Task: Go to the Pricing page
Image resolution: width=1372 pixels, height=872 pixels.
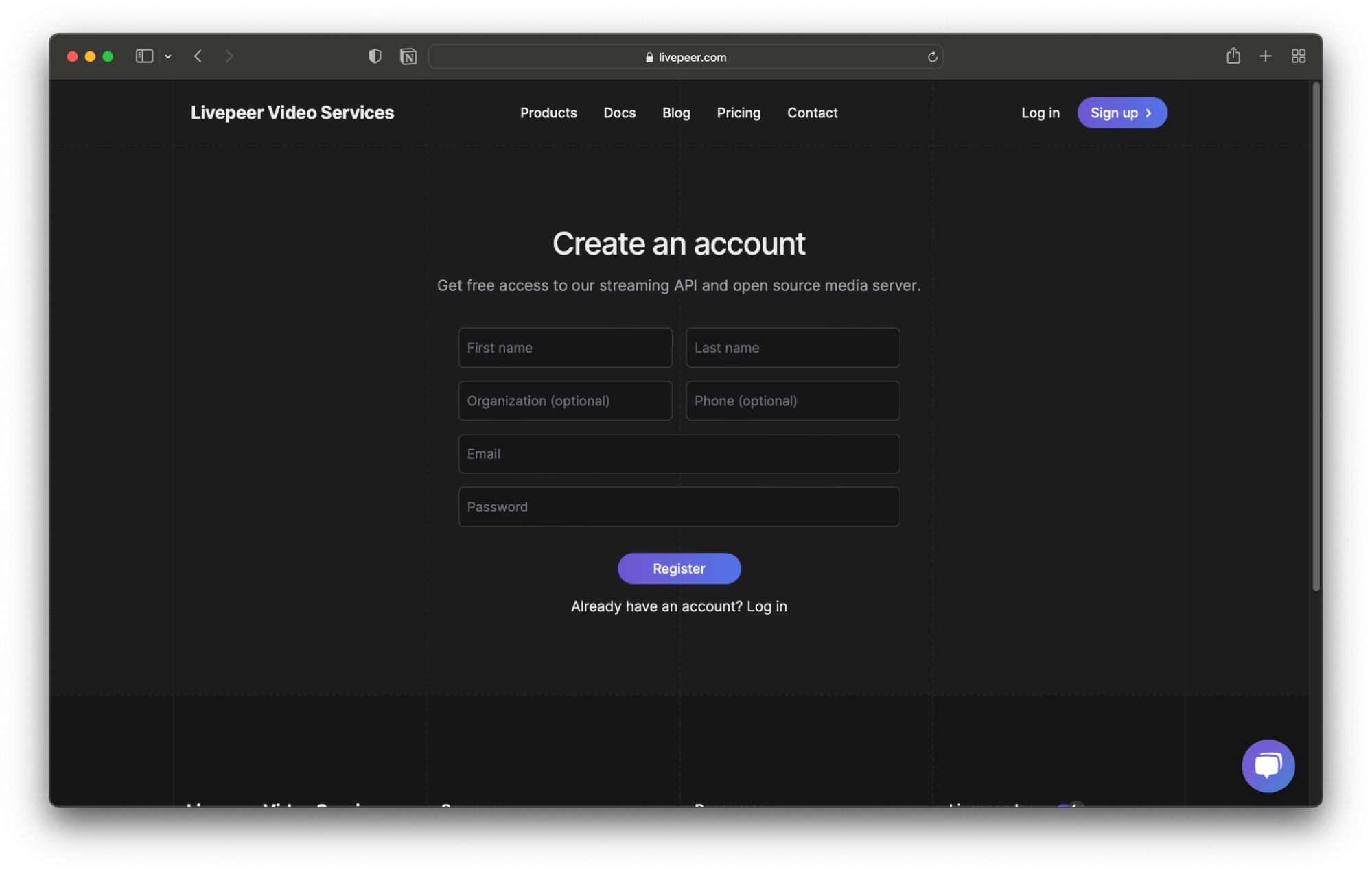Action: click(739, 113)
